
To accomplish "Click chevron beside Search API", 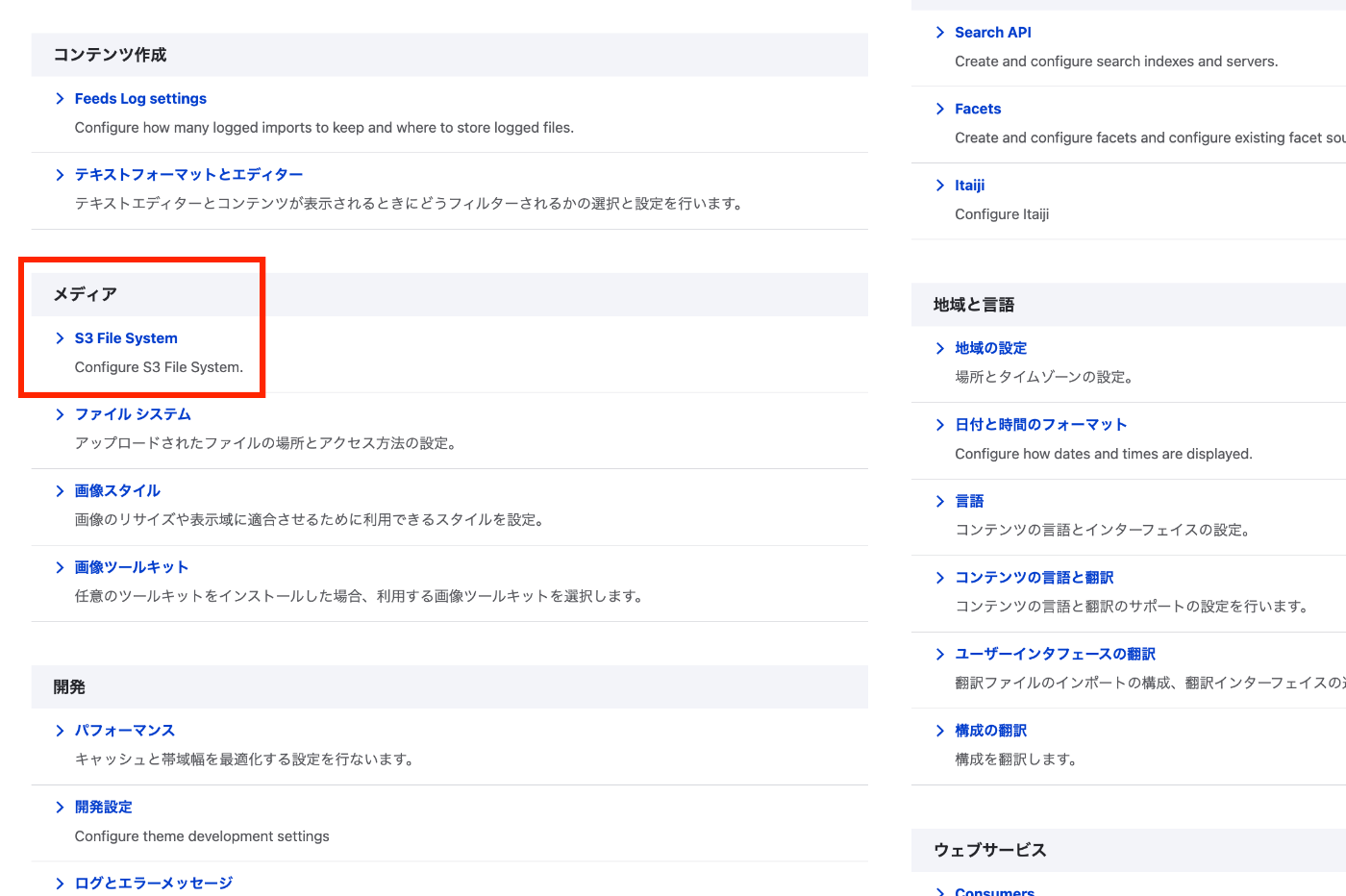I will [x=940, y=32].
